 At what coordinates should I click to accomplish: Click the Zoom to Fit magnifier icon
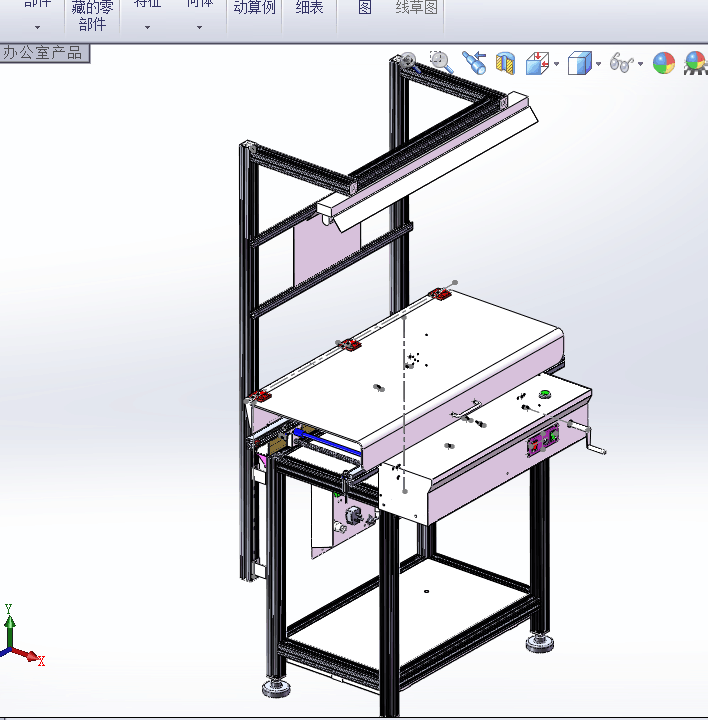[x=410, y=63]
